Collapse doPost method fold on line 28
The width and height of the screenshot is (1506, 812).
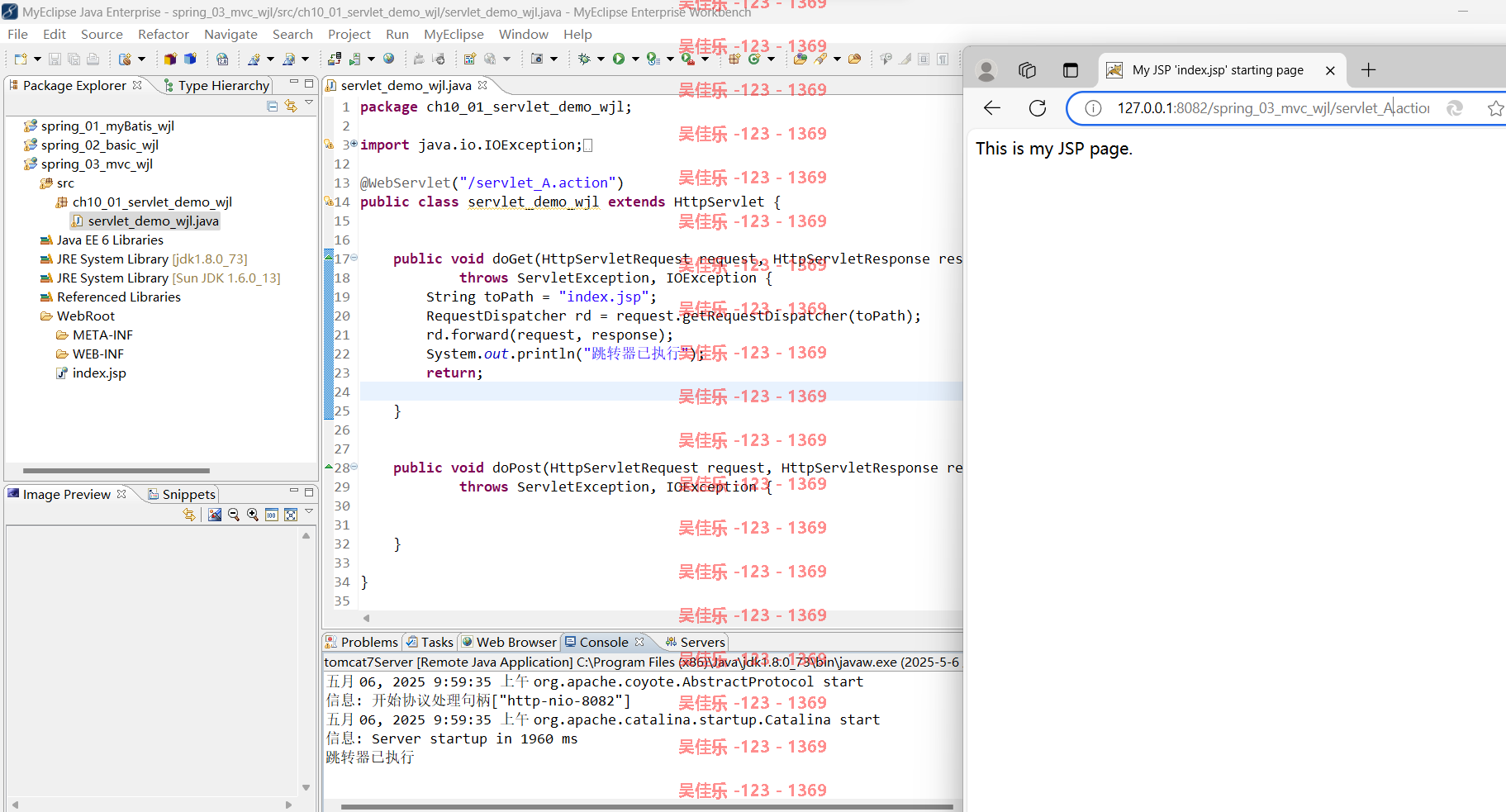pyautogui.click(x=354, y=467)
